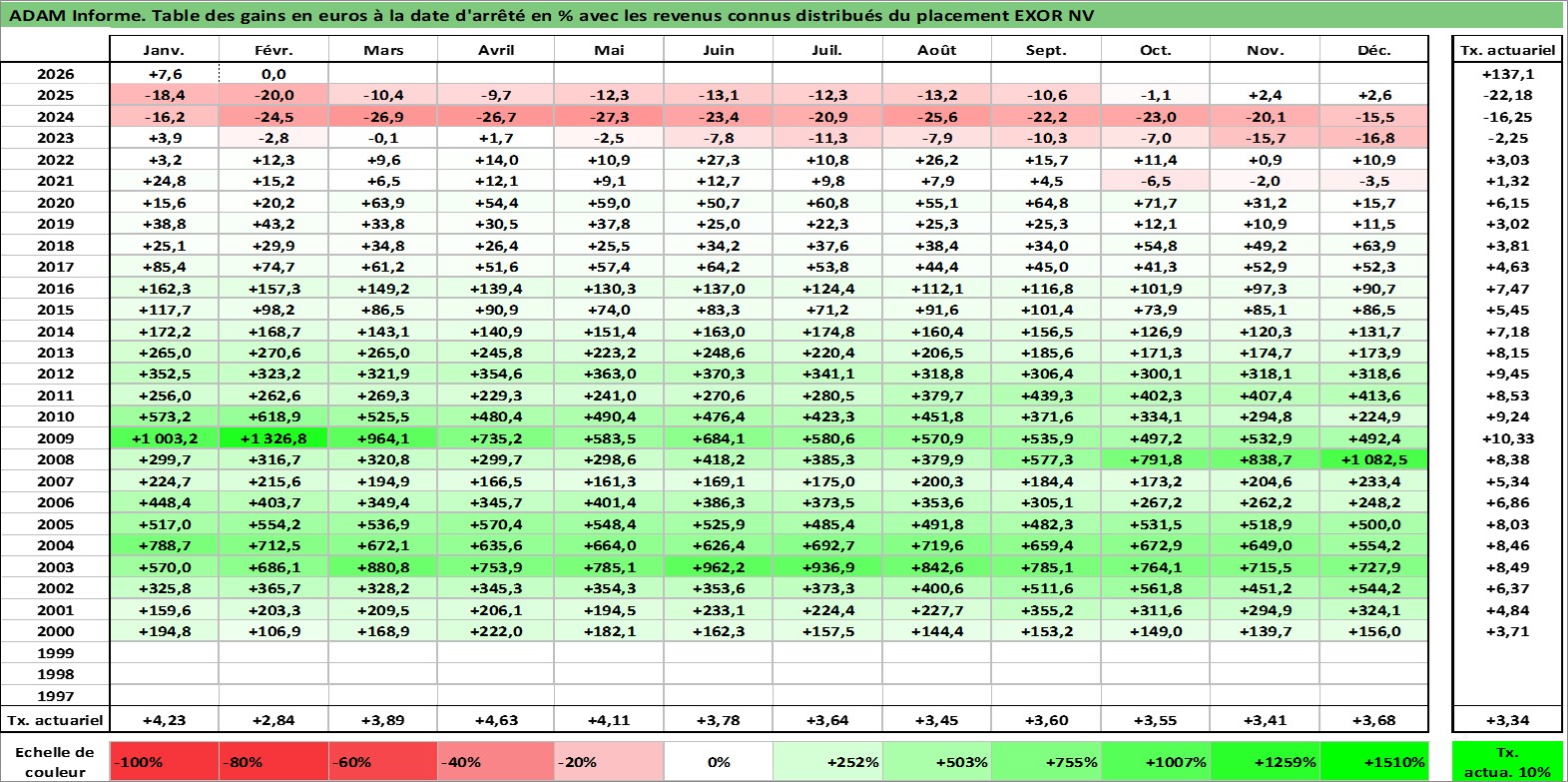Click the 0,0 cell for February 2026
Screen dimensions: 1568x782
pyautogui.click(x=273, y=74)
